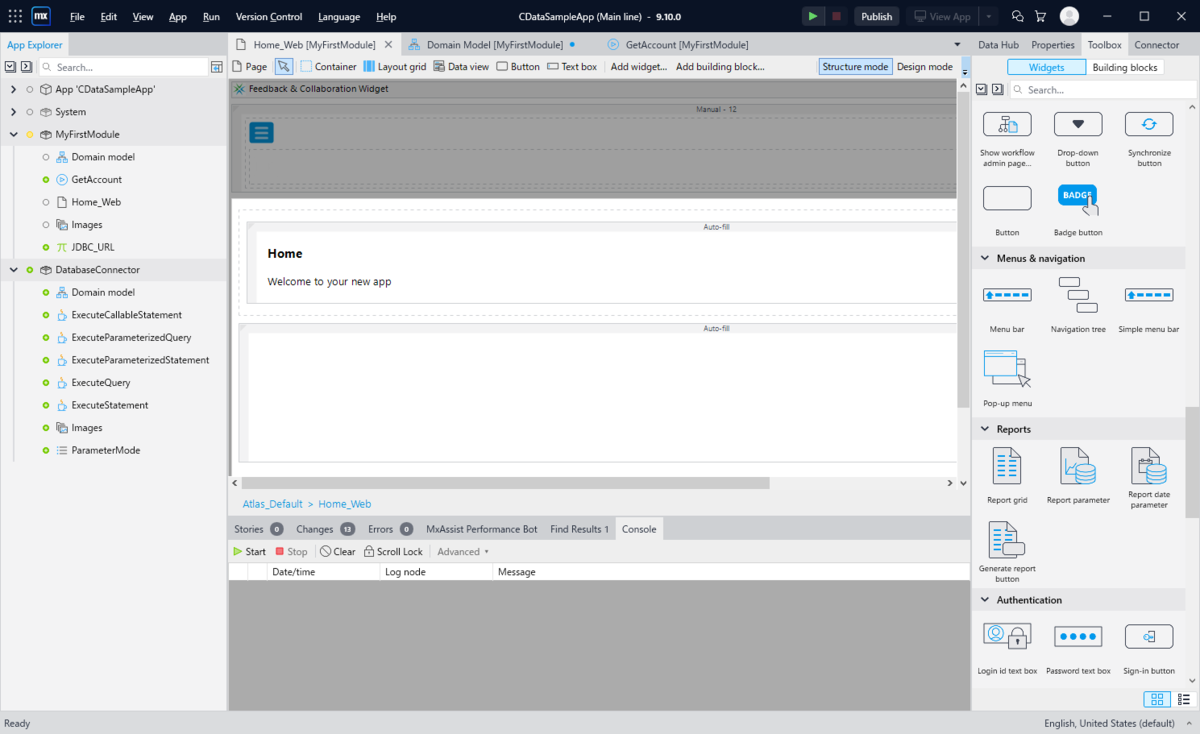1200x734 pixels.
Task: Click the hamburger menu widget on page
Action: (x=261, y=132)
